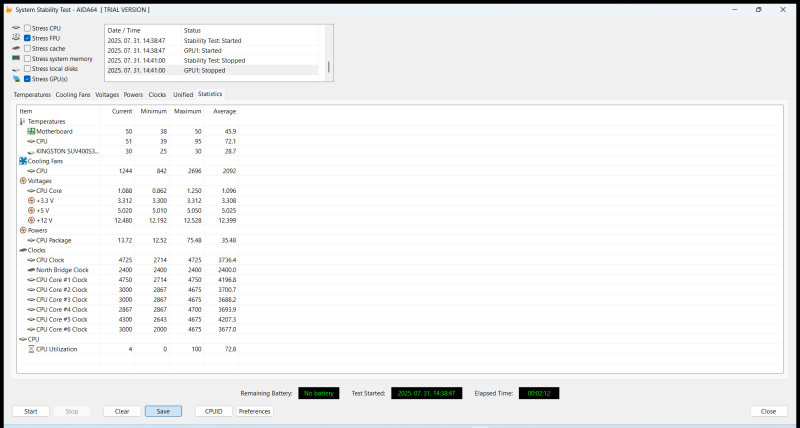Click the Clear button
The height and width of the screenshot is (428, 800).
tap(122, 411)
